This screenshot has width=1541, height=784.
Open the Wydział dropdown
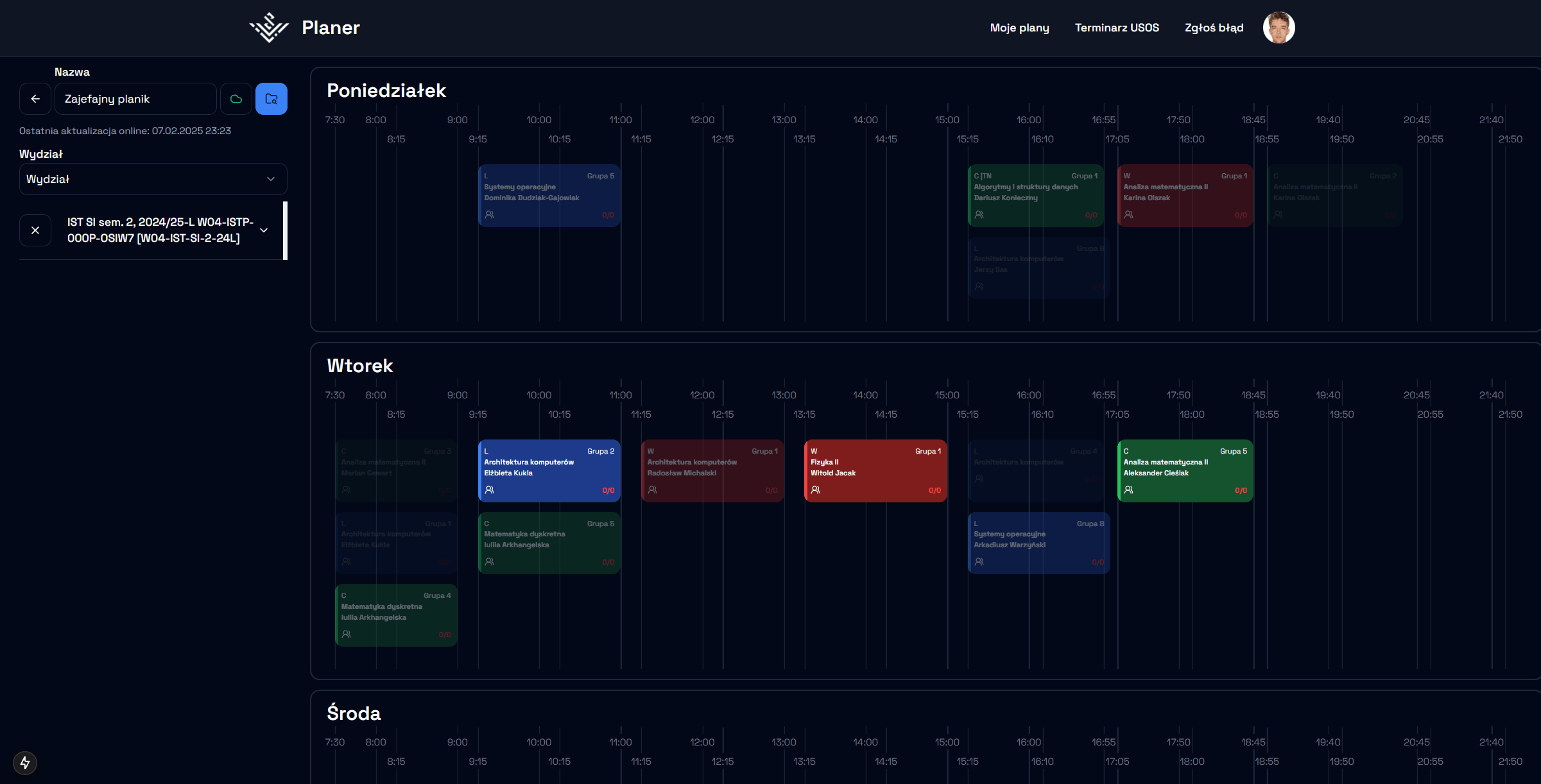click(153, 179)
